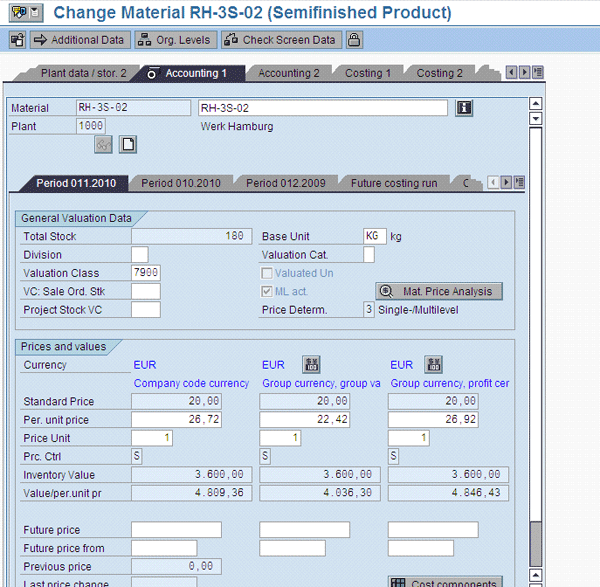Open Mat. Price Analysis
600x587 pixels.
(439, 292)
